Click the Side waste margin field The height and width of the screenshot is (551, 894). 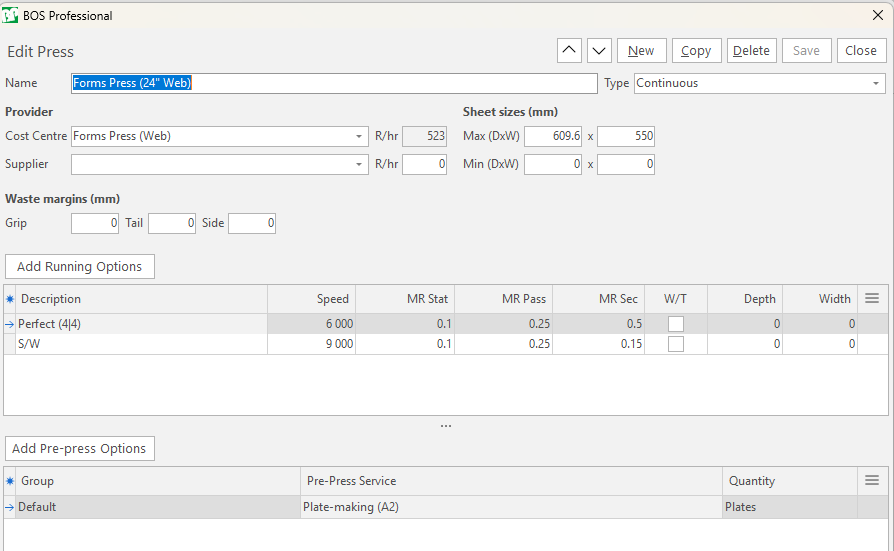coord(252,223)
